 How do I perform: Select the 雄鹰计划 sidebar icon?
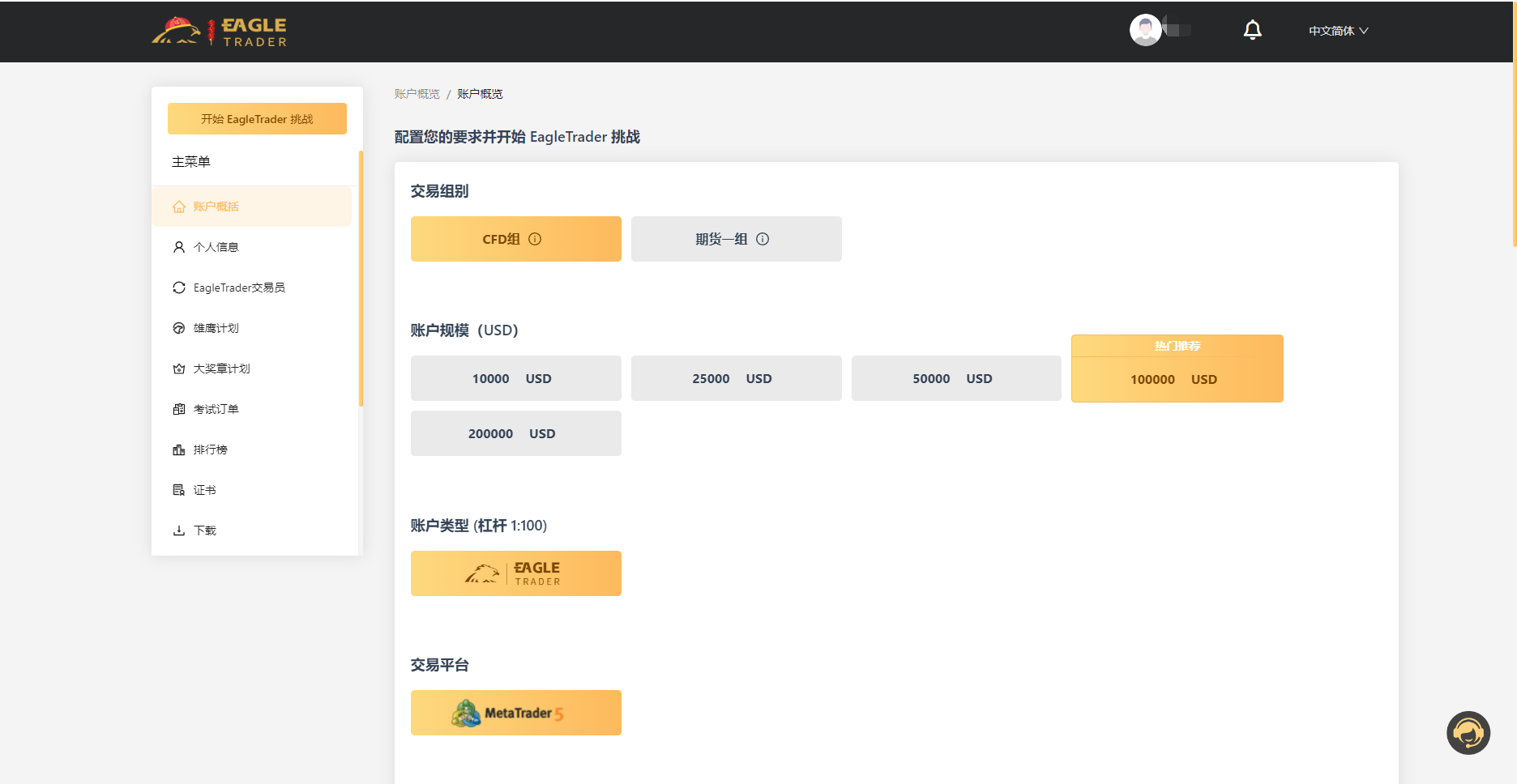[x=179, y=328]
